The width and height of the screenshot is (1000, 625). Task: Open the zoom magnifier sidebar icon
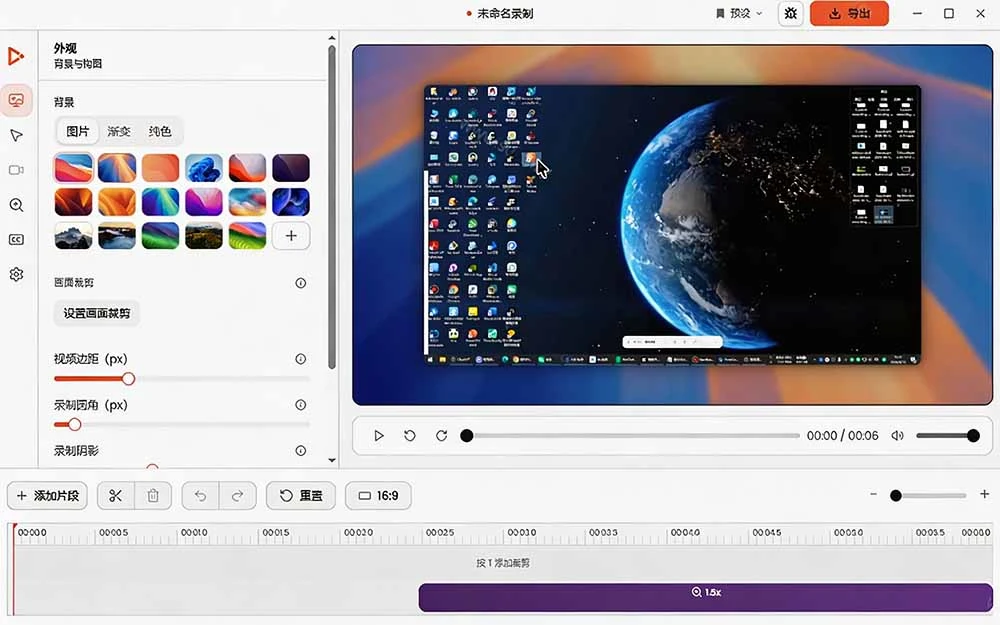click(16, 205)
